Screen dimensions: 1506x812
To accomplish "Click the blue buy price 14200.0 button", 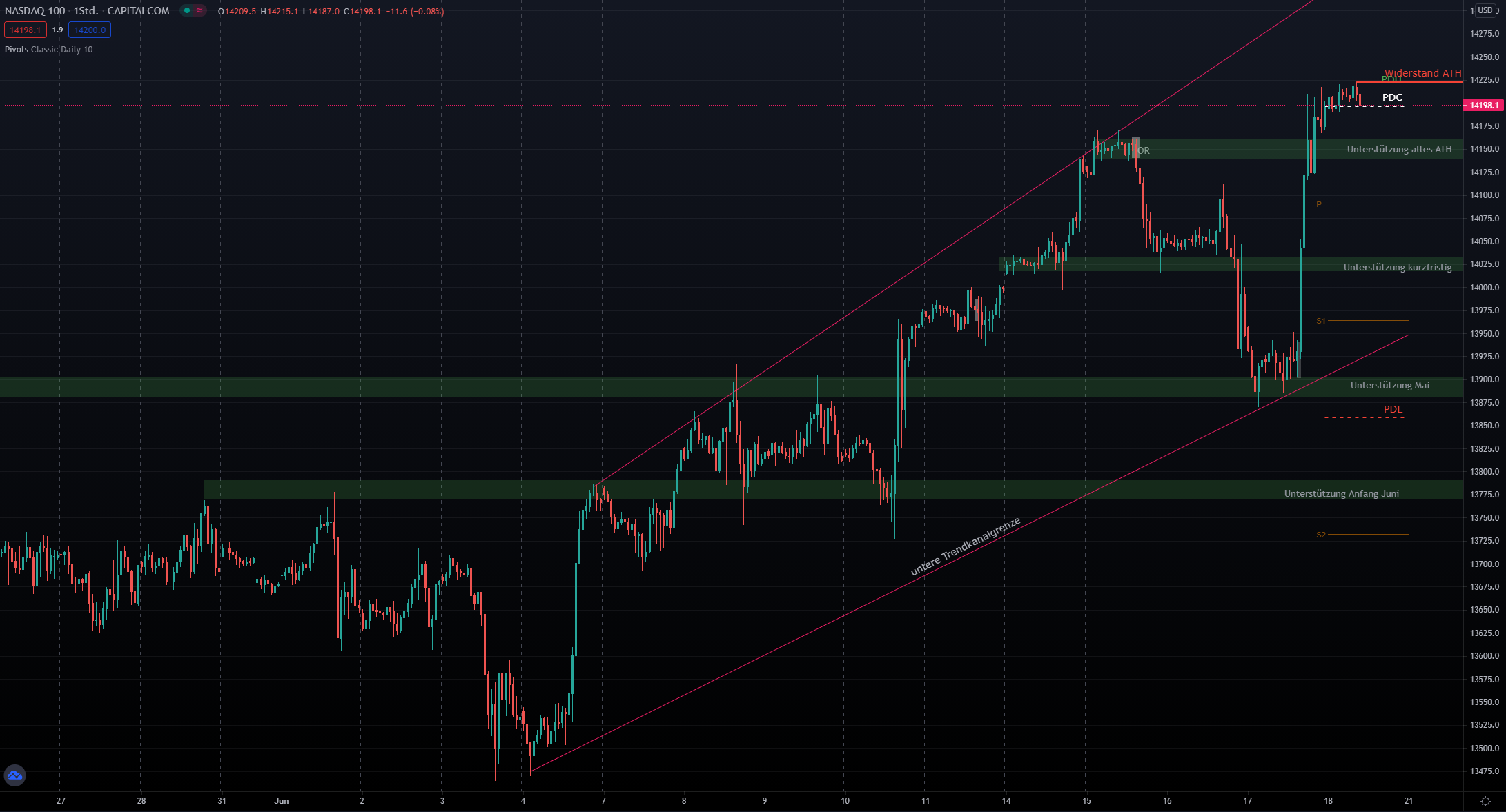I will click(90, 30).
